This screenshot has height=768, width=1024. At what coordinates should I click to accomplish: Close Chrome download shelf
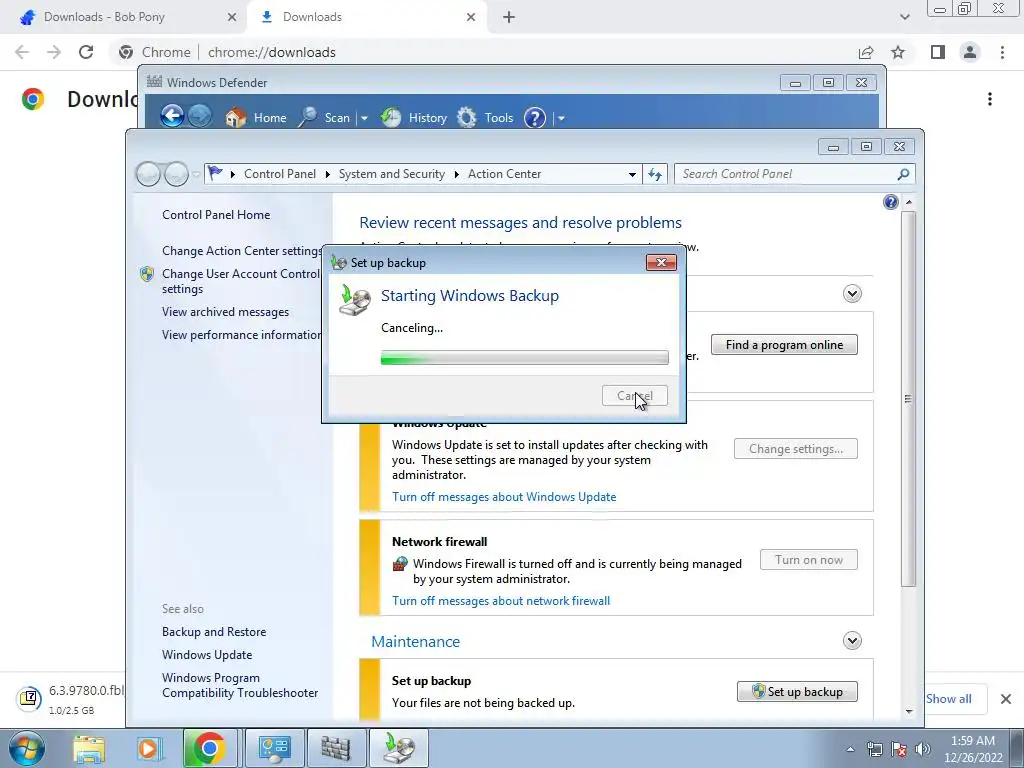click(x=1006, y=699)
